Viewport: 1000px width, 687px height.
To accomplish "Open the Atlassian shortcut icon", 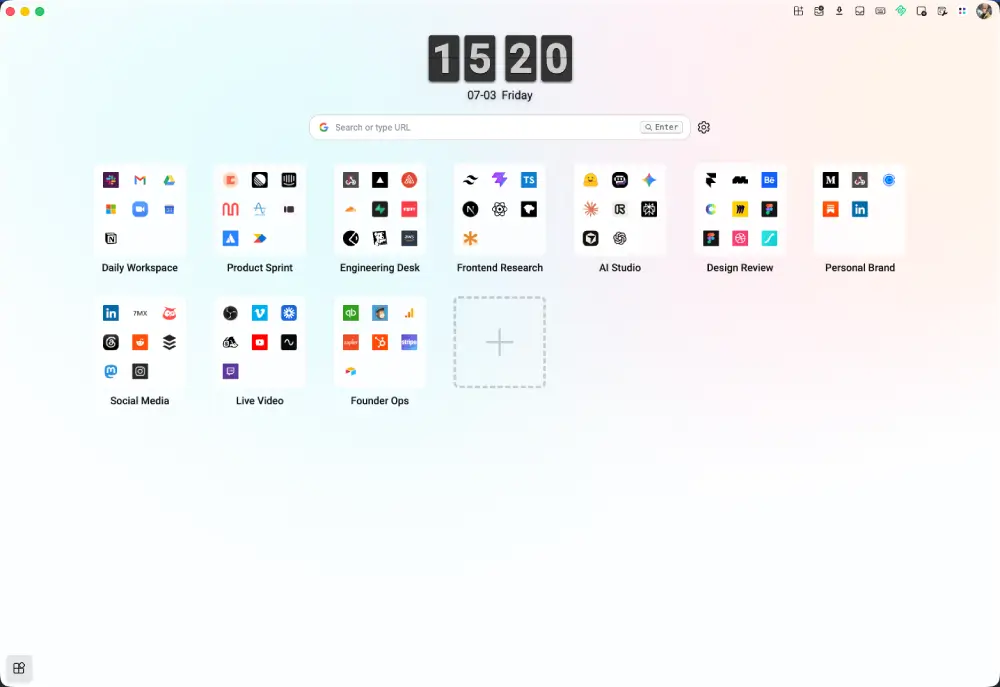I will point(231,239).
